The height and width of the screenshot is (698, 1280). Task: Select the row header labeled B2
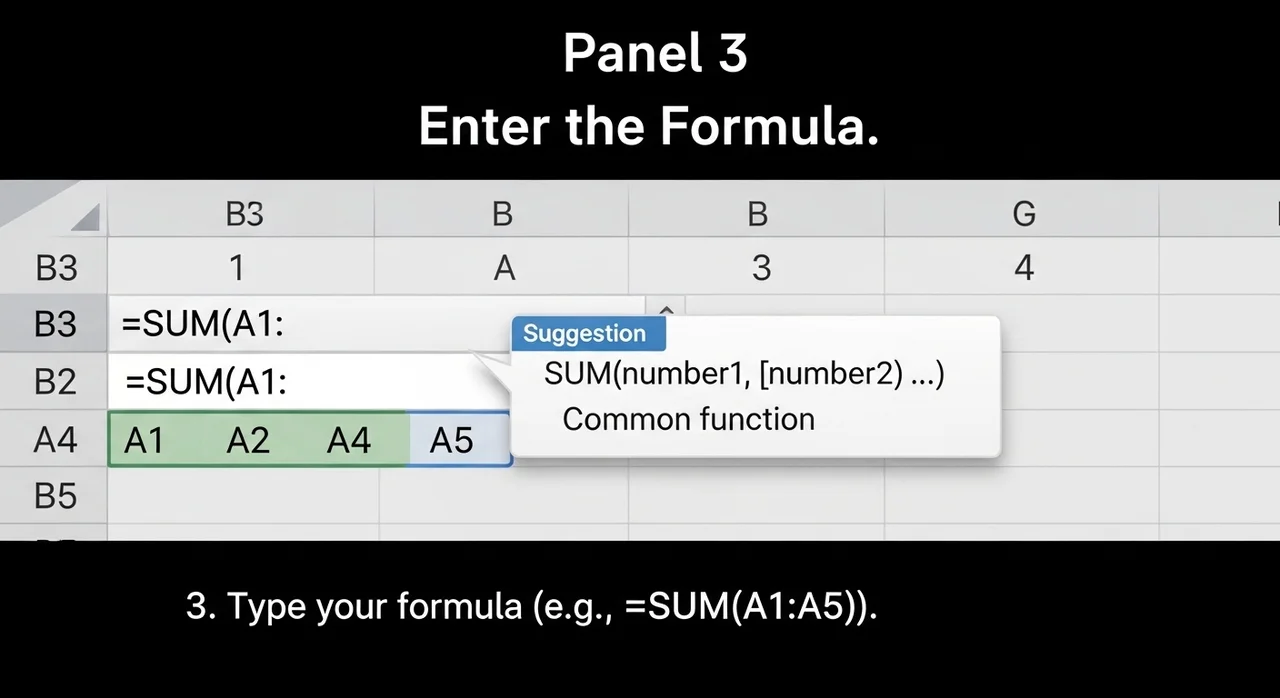point(54,381)
